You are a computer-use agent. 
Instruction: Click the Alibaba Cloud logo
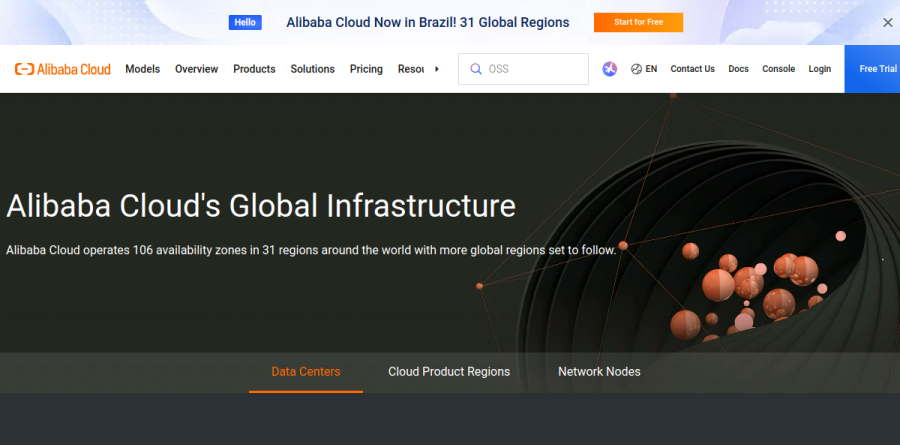[x=63, y=69]
